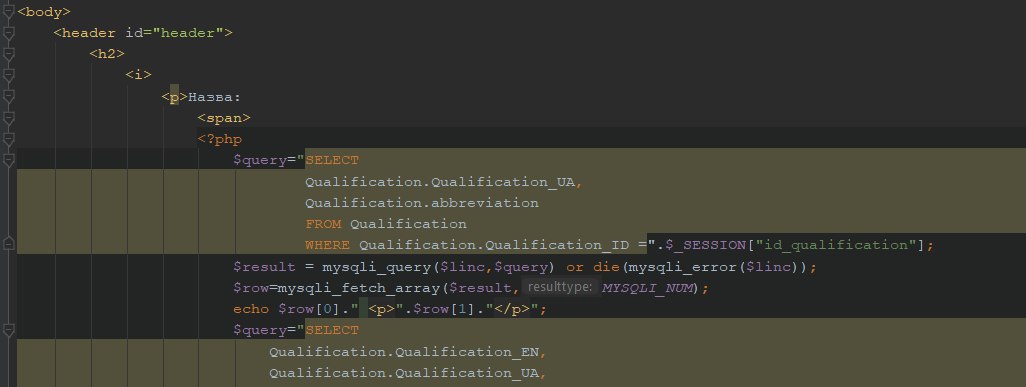1026x387 pixels.
Task: Collapse the <?php code block
Action: tap(8, 139)
